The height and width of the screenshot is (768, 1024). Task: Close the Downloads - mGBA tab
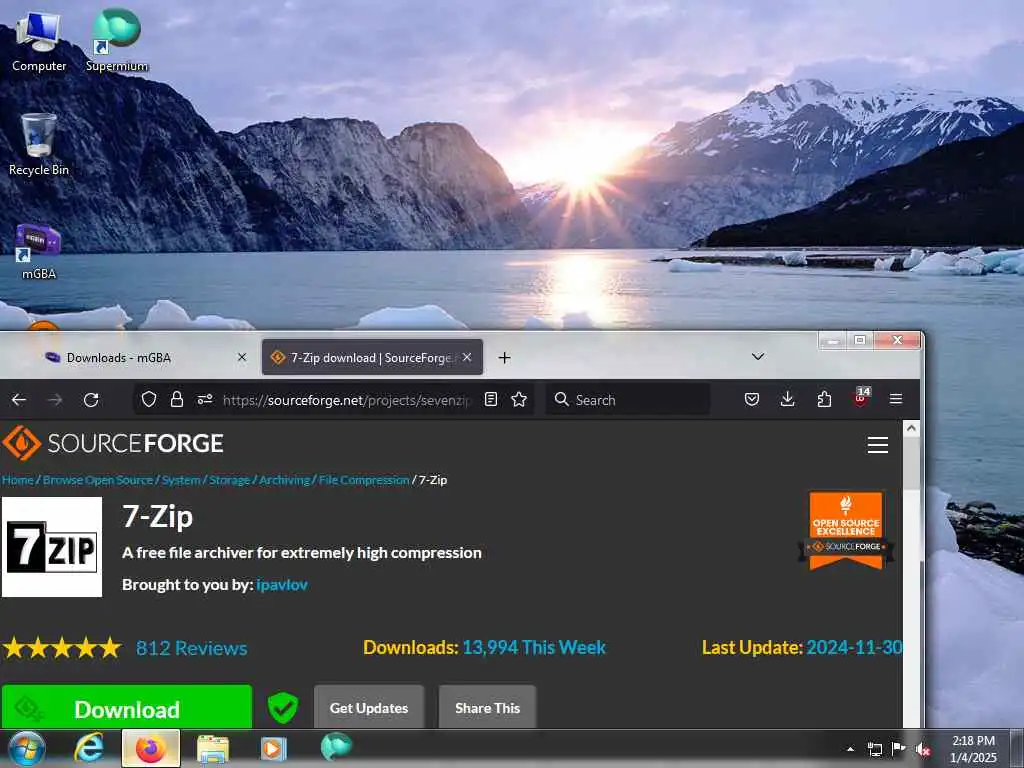pos(242,357)
